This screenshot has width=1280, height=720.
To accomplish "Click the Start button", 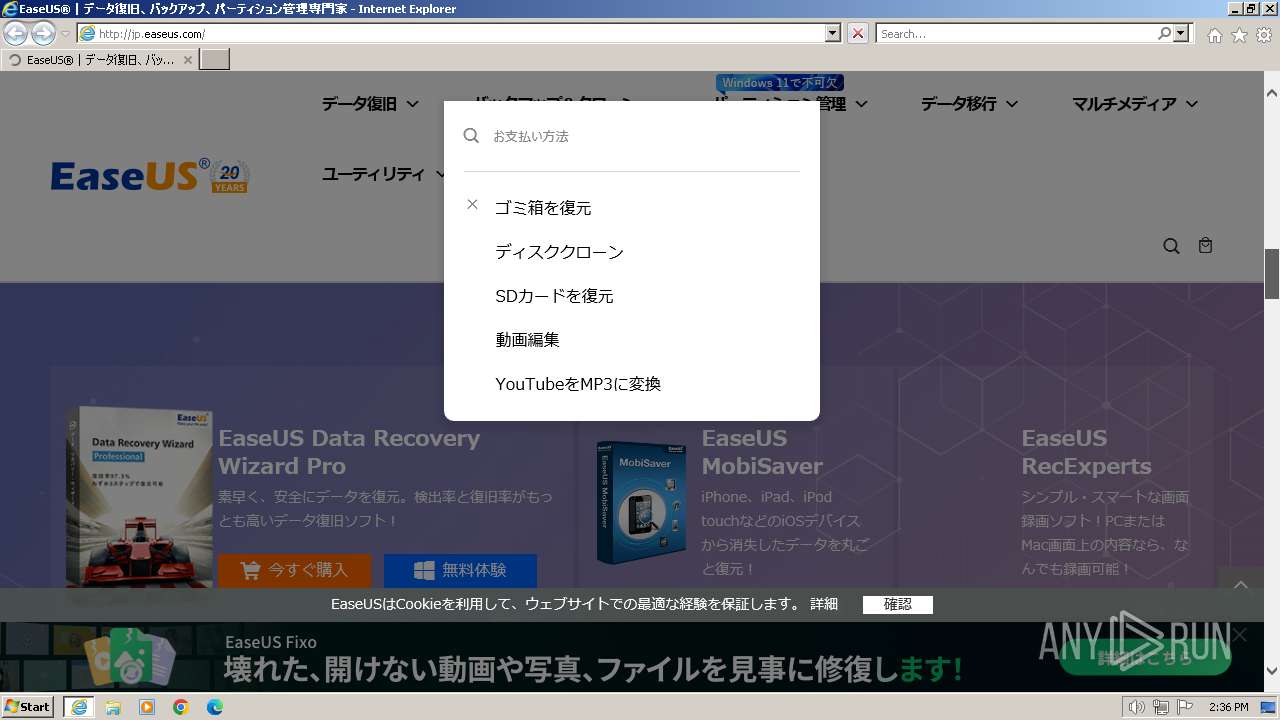I will (x=28, y=707).
